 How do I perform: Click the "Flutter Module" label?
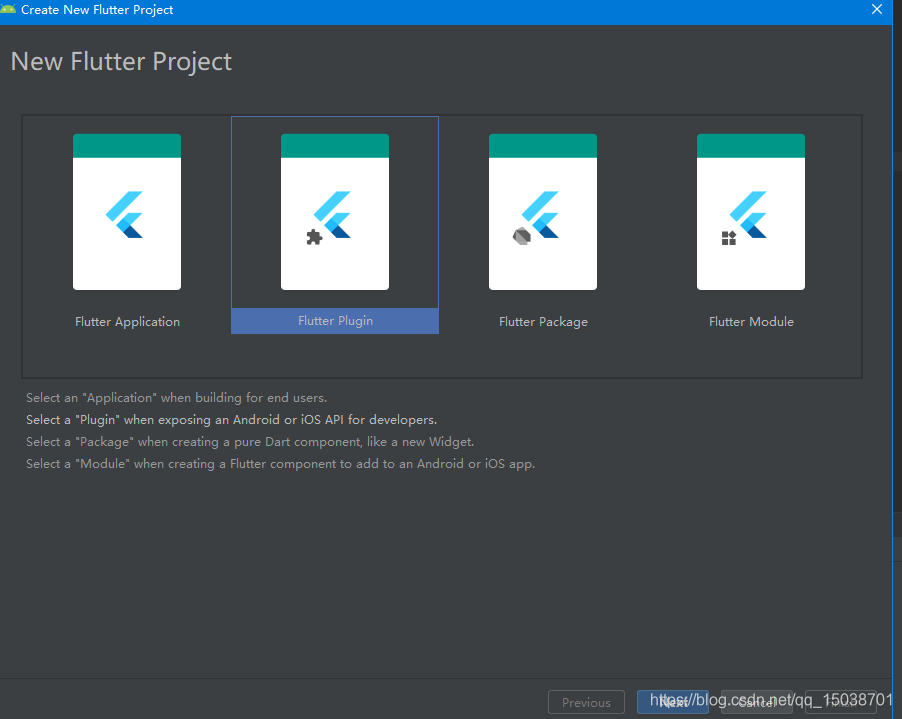[751, 322]
